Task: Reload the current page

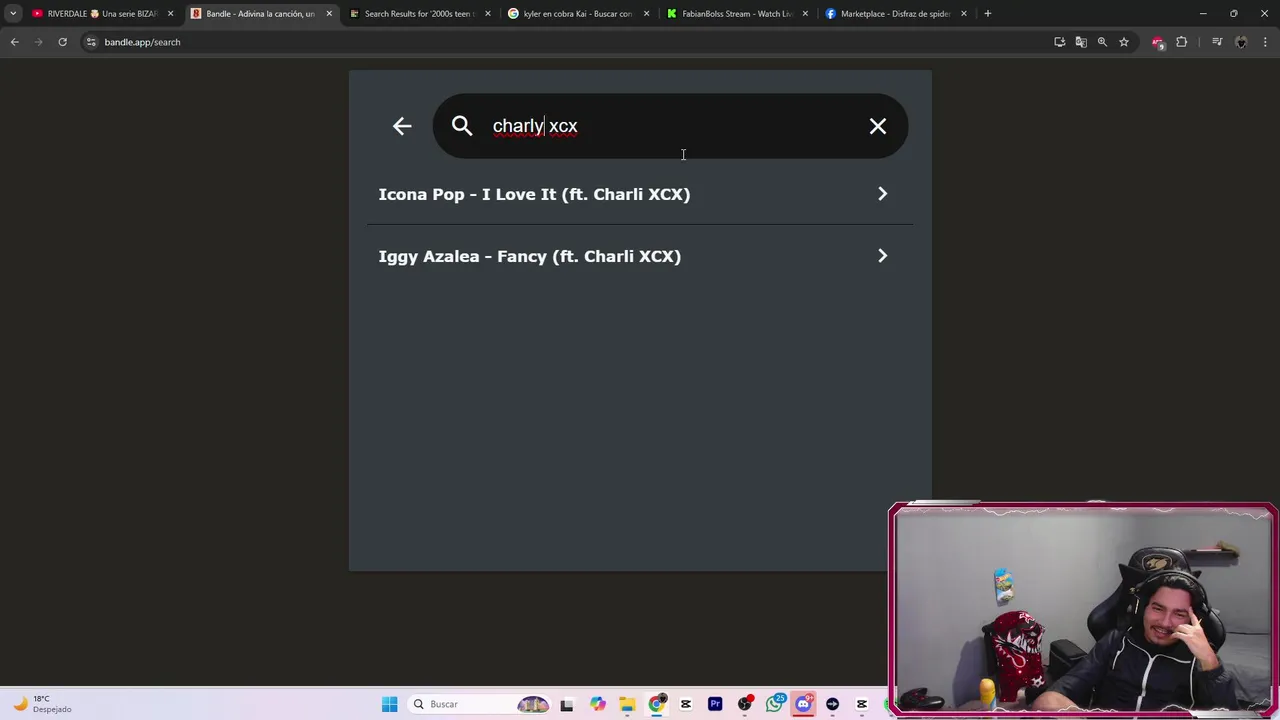Action: [x=62, y=42]
